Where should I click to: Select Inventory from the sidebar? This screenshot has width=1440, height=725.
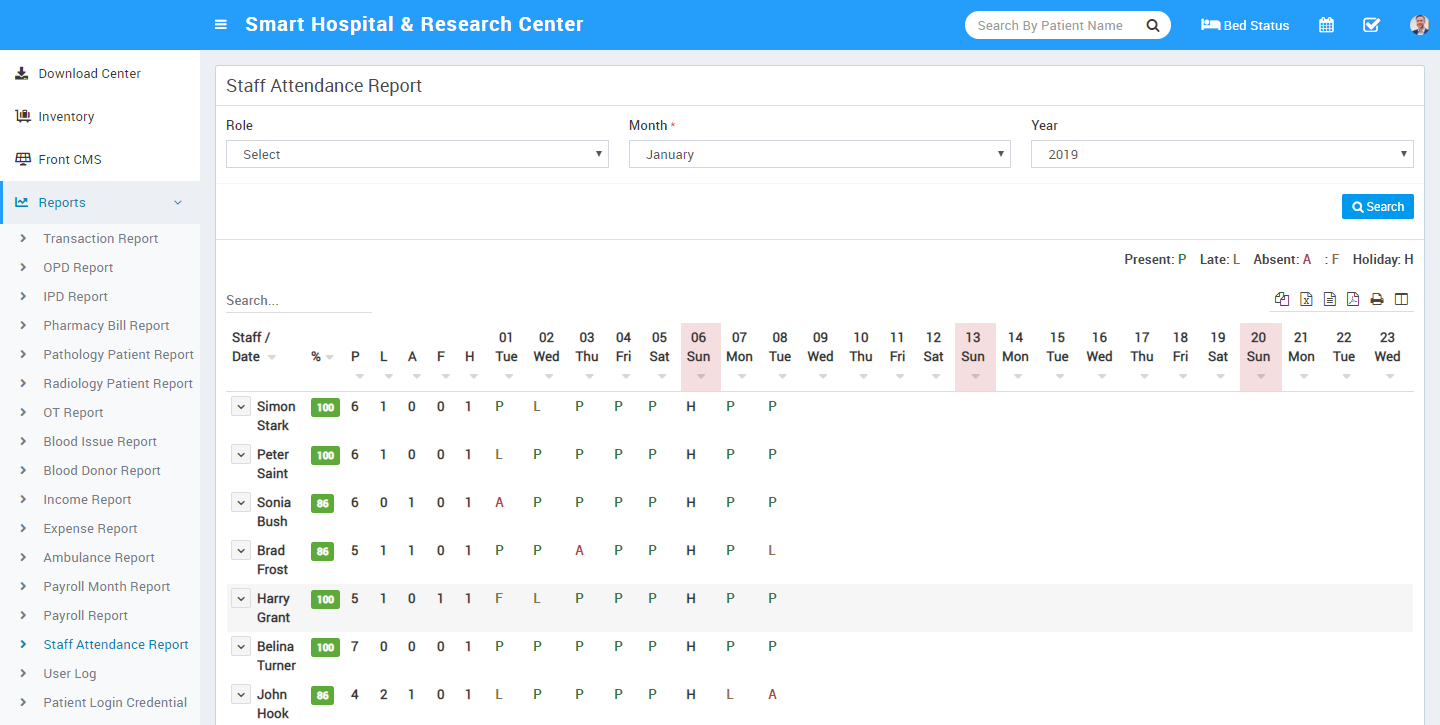[x=66, y=117]
